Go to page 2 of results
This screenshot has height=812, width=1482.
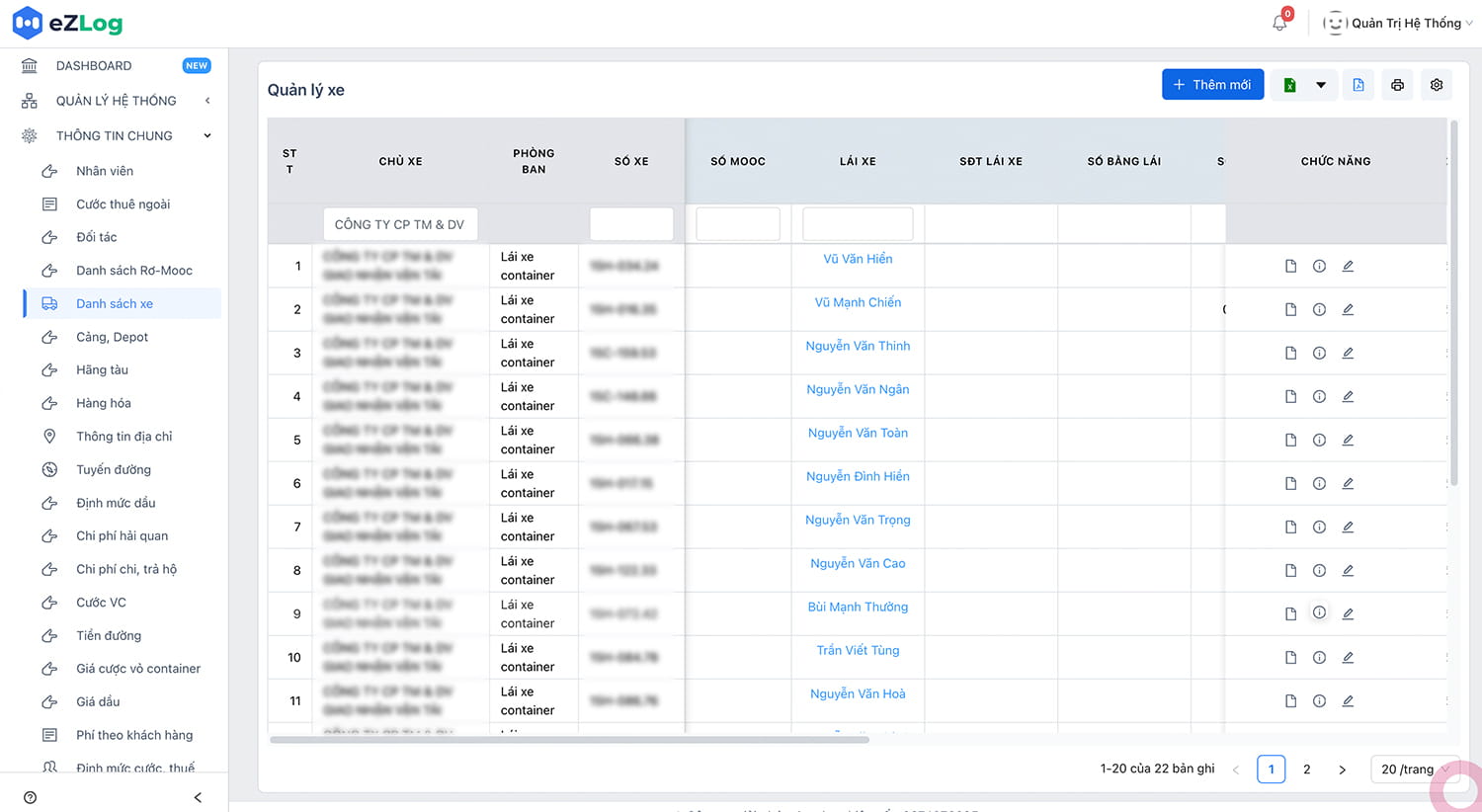click(x=1307, y=770)
